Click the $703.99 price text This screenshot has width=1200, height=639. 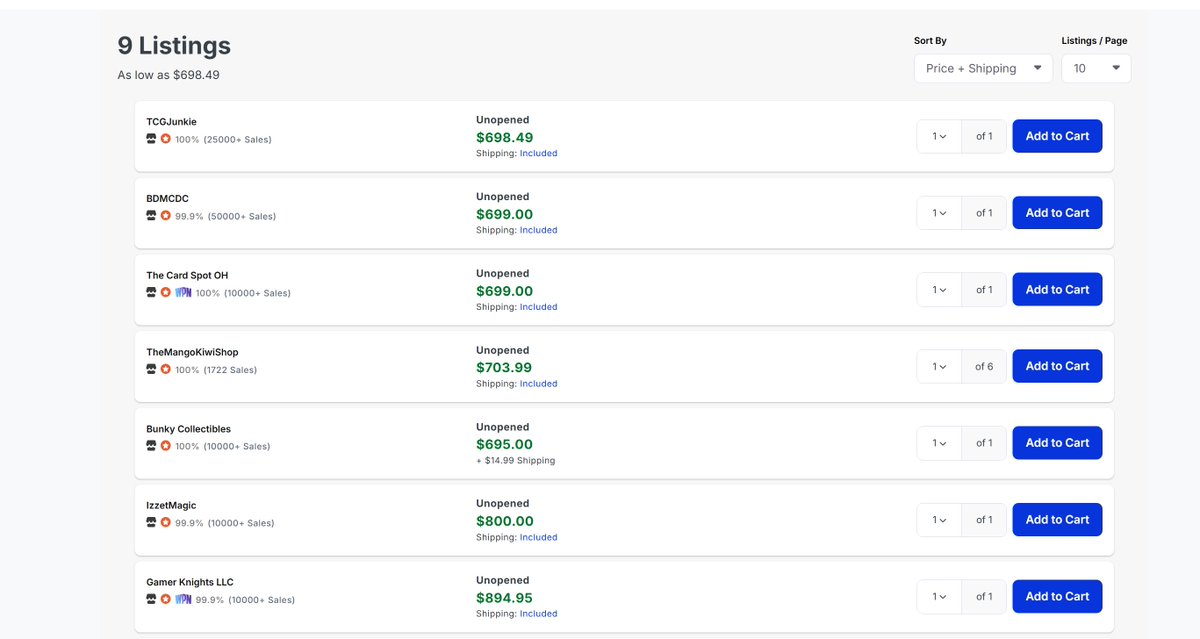point(504,367)
